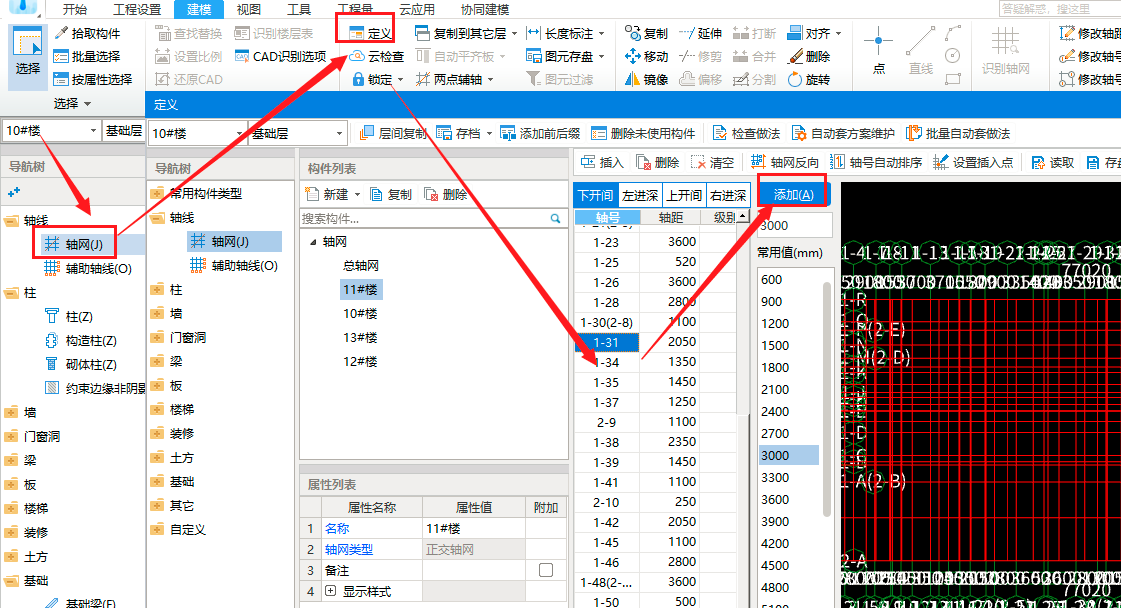Select the 左进深 axis tab
Image resolution: width=1121 pixels, height=608 pixels.
click(x=640, y=195)
